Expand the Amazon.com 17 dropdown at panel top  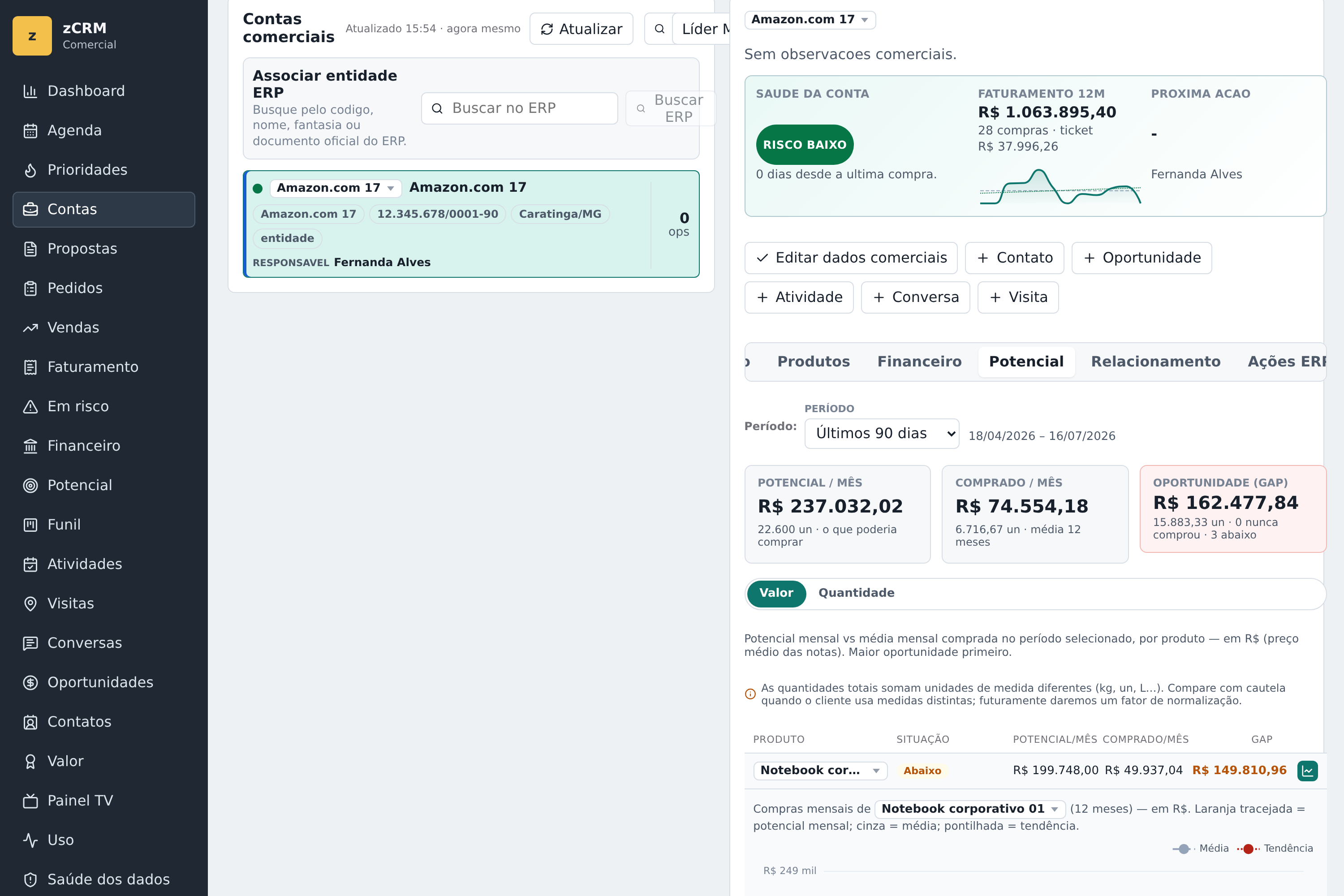click(810, 19)
